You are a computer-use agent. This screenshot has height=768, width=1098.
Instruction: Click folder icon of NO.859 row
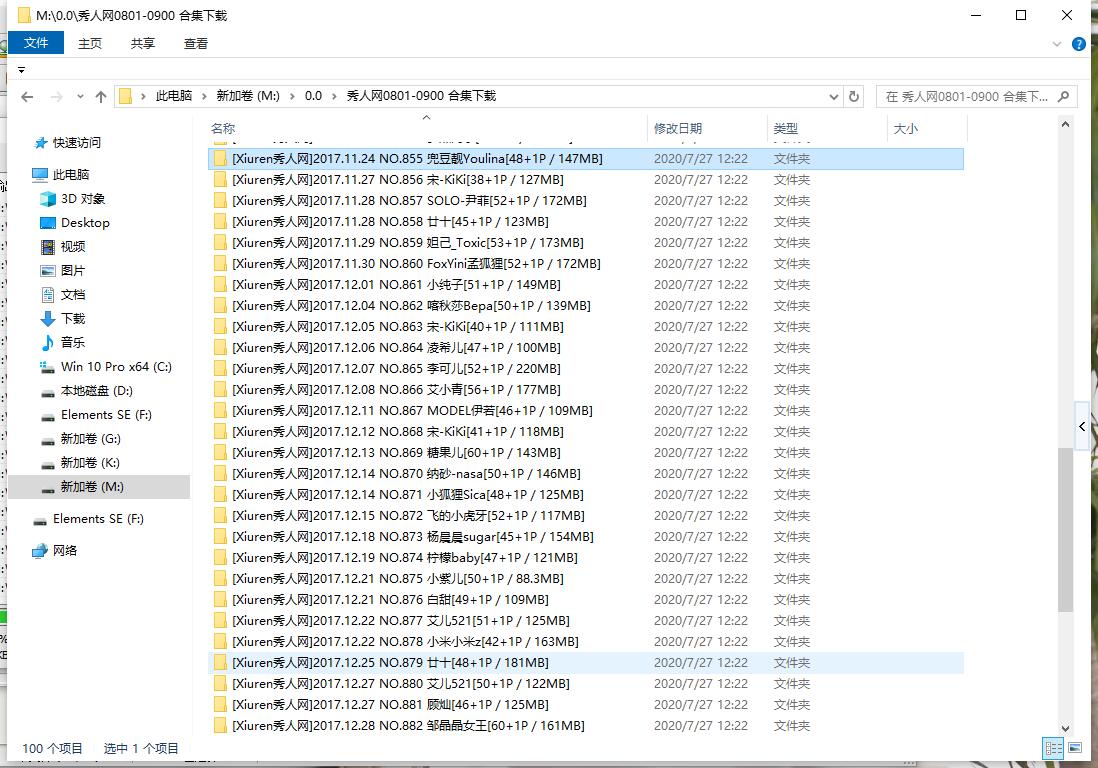point(220,243)
